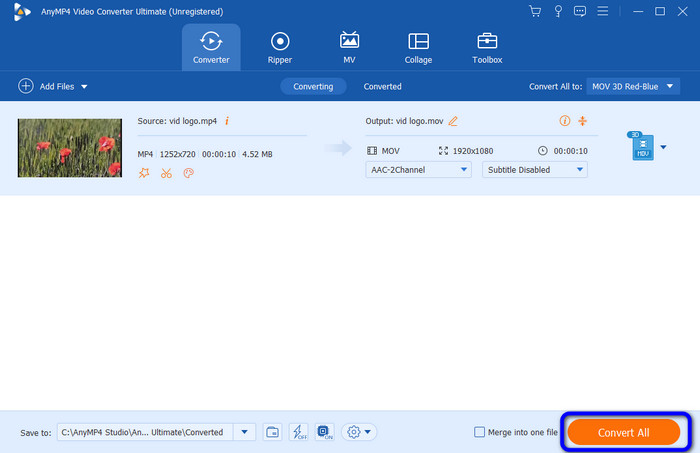Open Convert All to format dropdown
The width and height of the screenshot is (700, 453).
633,87
